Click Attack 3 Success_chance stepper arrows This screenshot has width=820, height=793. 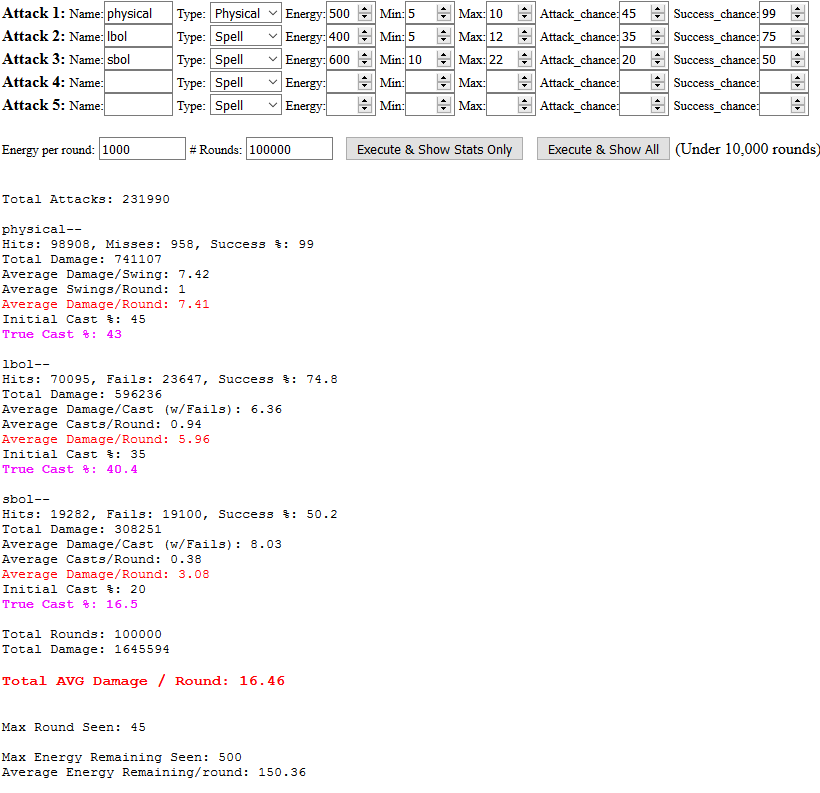(x=797, y=60)
